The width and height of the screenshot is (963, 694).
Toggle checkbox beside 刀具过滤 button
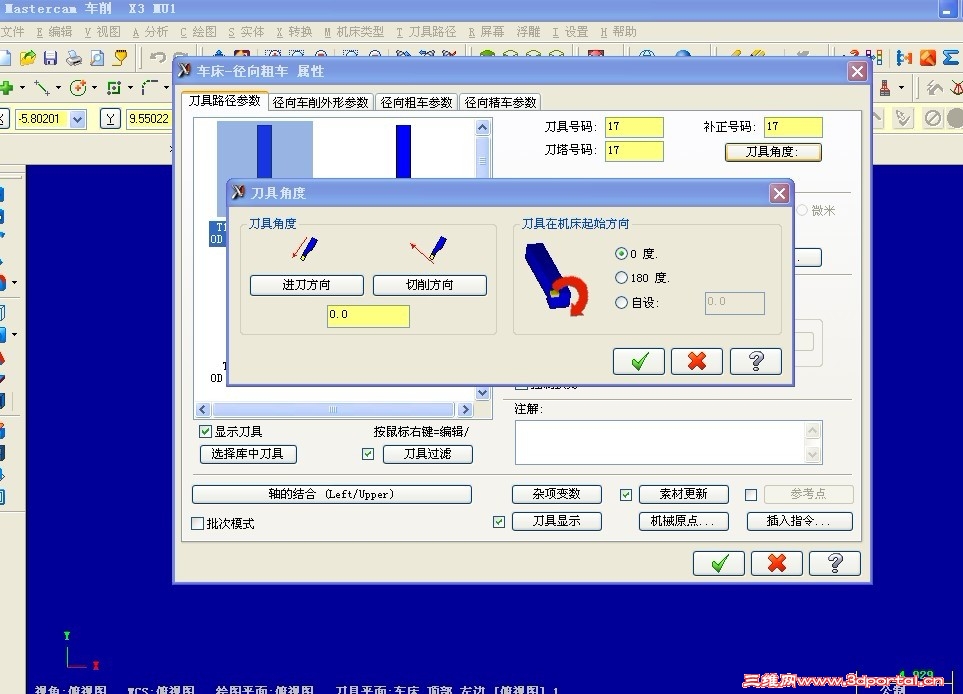tap(368, 454)
